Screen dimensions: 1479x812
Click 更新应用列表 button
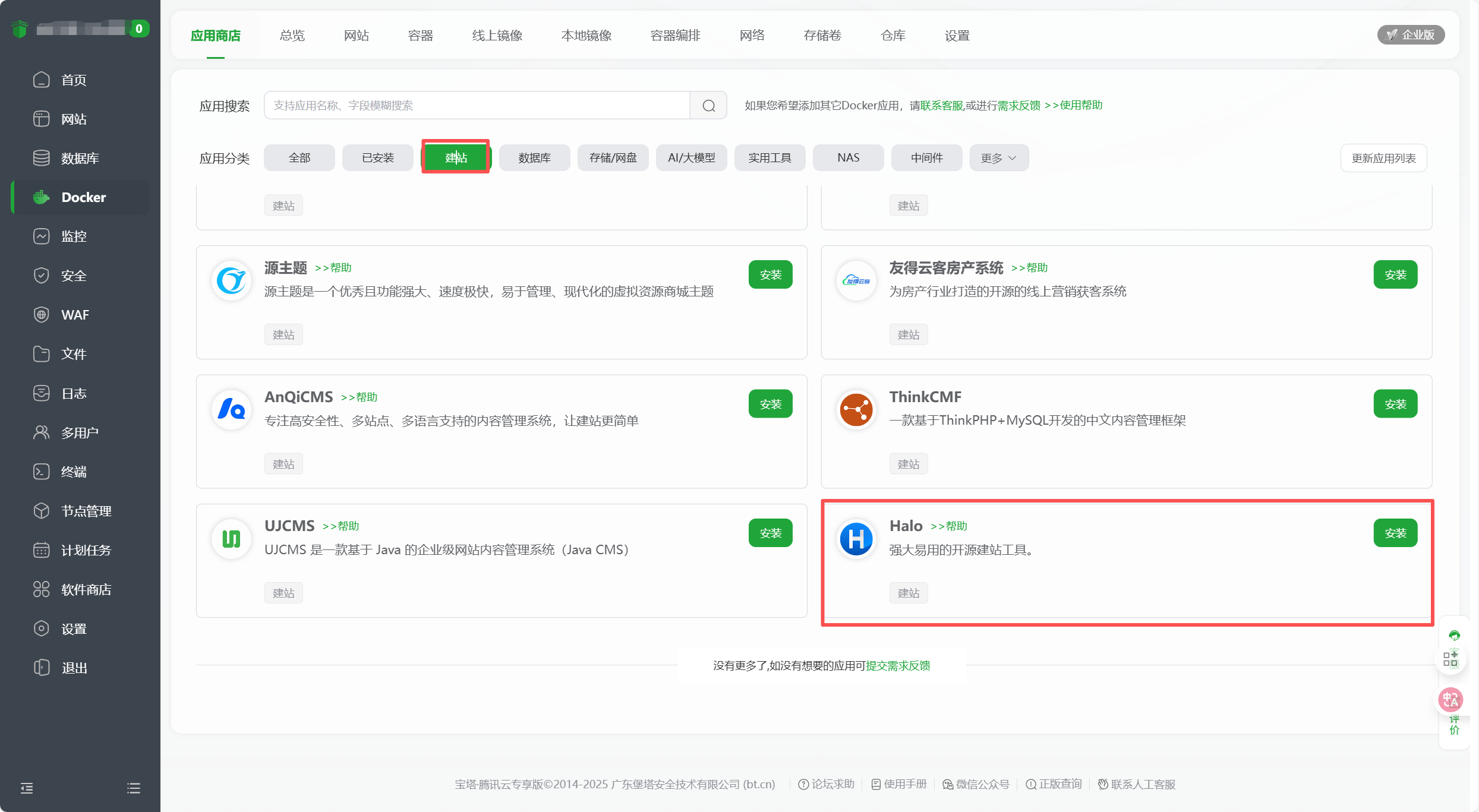click(x=1383, y=158)
